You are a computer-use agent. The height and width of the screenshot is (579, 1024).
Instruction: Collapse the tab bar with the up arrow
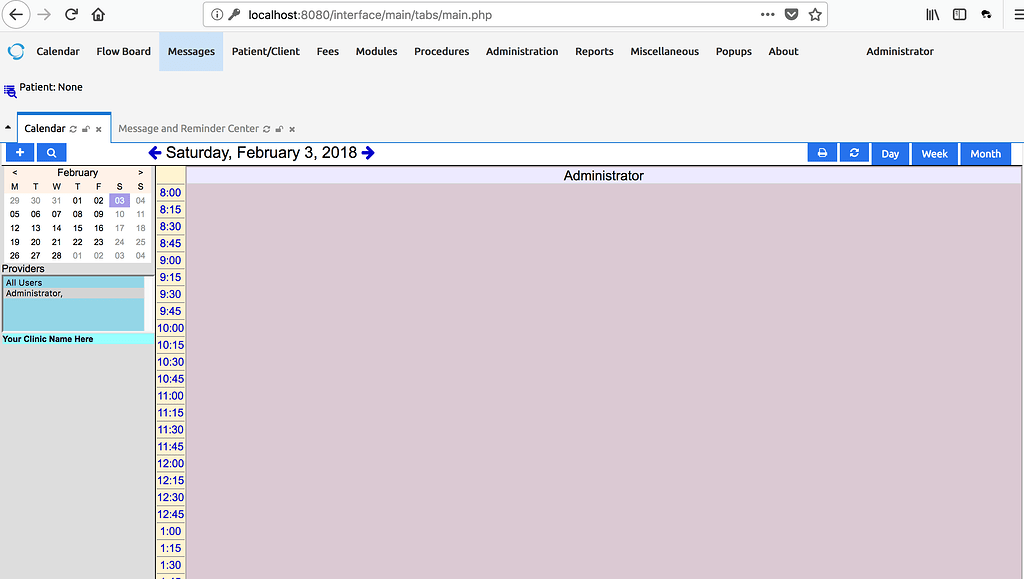(x=8, y=126)
